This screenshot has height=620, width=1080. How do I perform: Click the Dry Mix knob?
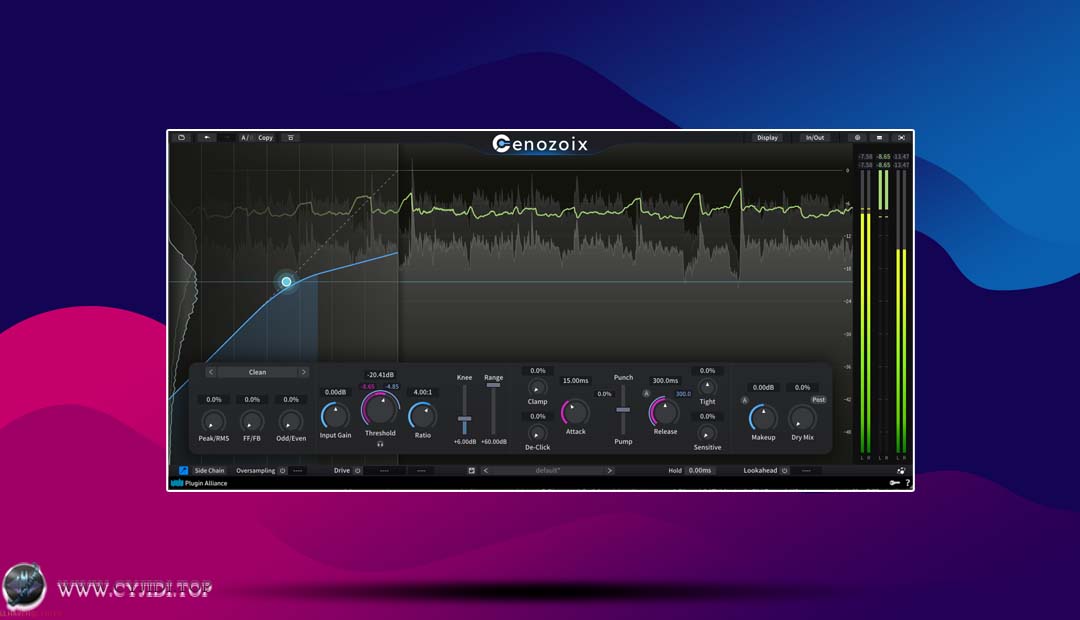click(802, 418)
